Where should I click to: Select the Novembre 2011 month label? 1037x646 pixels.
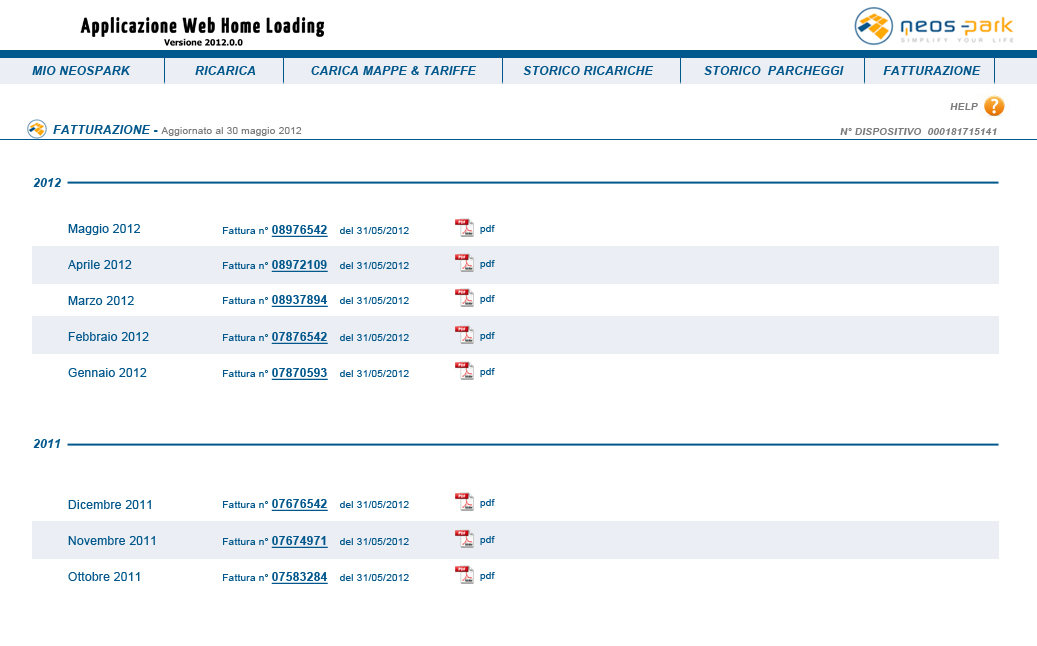tap(112, 541)
